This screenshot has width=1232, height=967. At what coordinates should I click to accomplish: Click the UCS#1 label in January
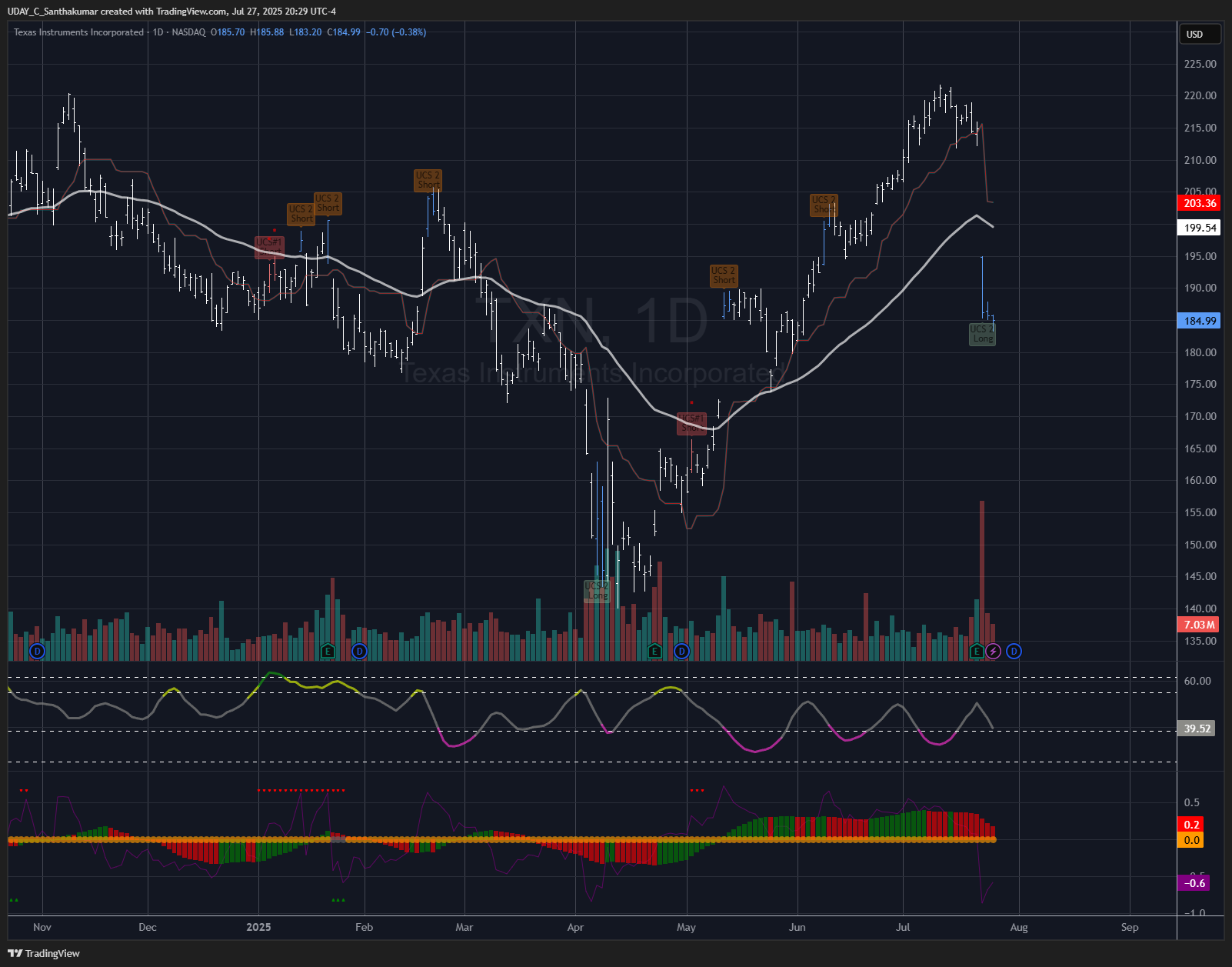(269, 246)
